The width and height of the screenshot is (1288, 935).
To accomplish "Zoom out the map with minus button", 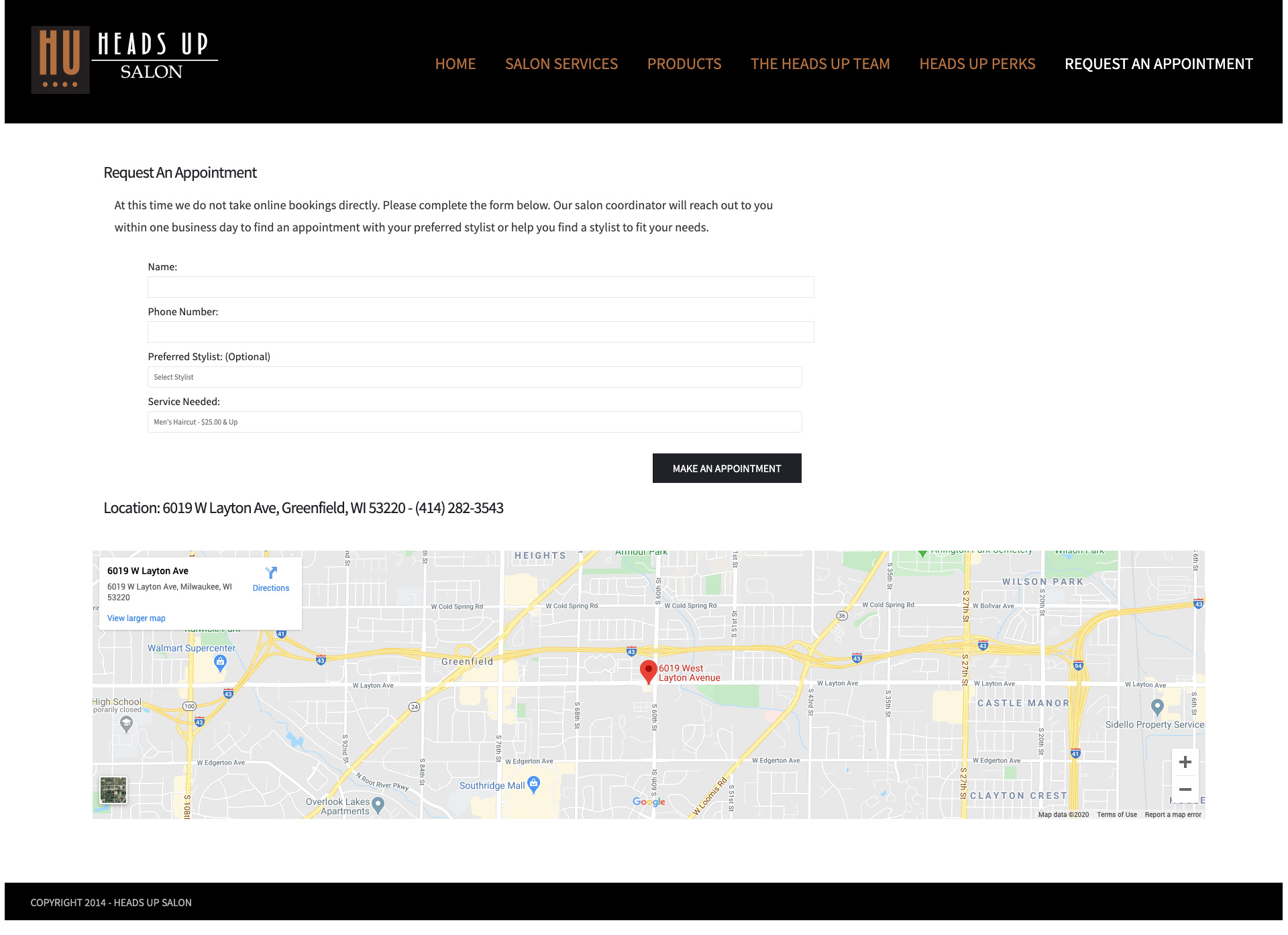I will [x=1185, y=789].
